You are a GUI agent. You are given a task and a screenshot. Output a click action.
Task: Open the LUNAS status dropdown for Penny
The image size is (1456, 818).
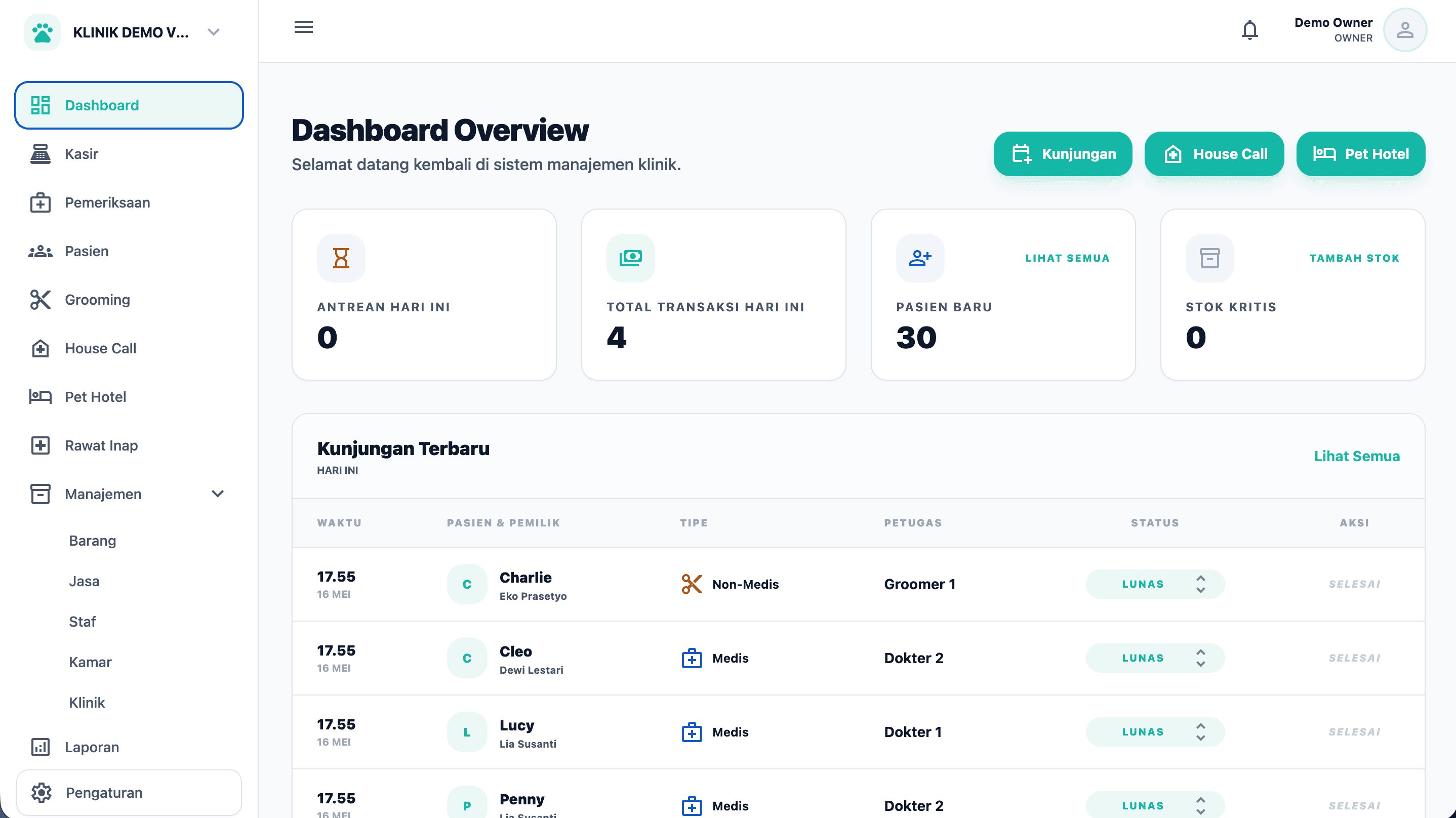click(1155, 805)
